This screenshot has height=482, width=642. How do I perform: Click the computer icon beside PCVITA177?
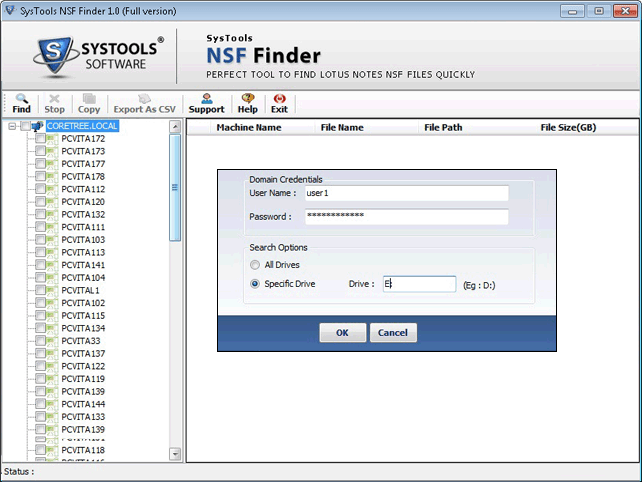click(x=52, y=164)
